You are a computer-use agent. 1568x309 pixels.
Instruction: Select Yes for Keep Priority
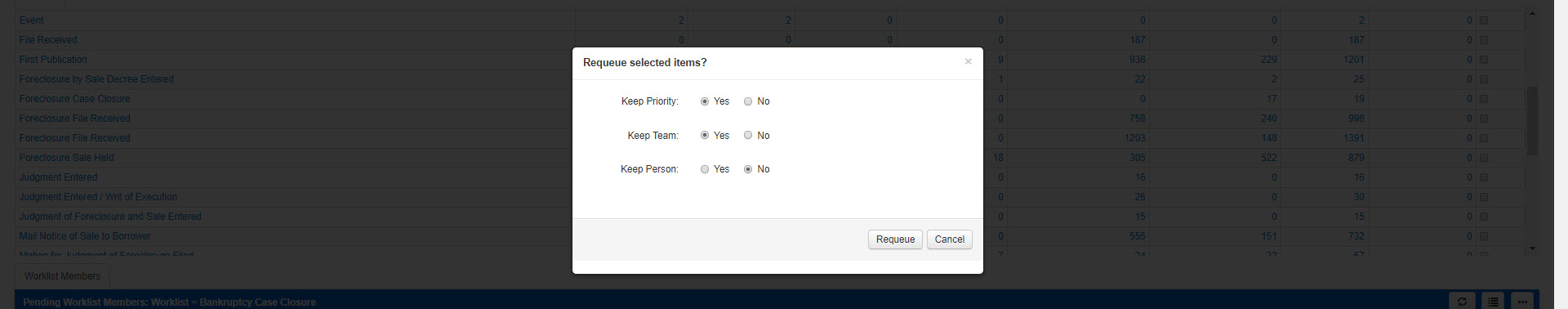[x=705, y=101]
